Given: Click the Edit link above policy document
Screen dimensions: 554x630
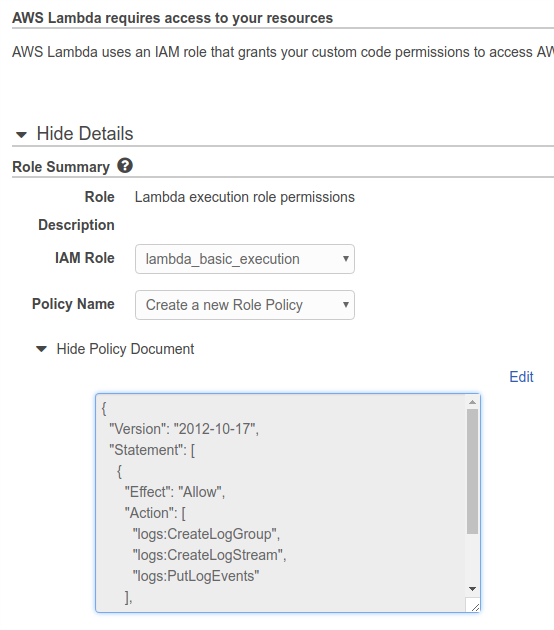Looking at the screenshot, I should click(x=521, y=377).
